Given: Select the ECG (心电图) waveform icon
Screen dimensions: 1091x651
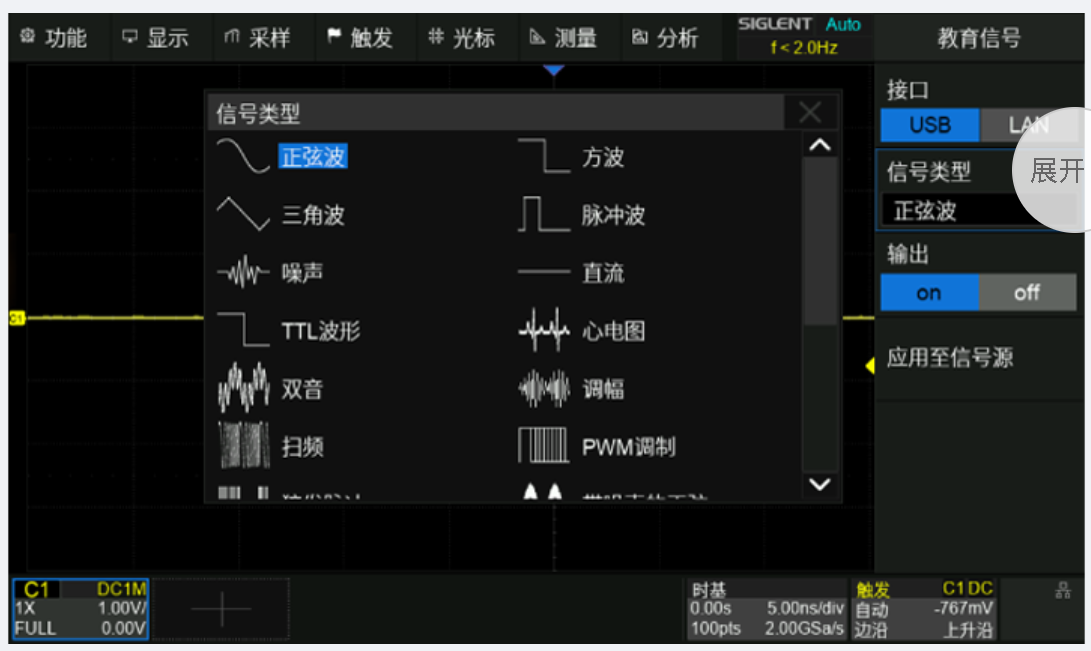Looking at the screenshot, I should point(543,330).
